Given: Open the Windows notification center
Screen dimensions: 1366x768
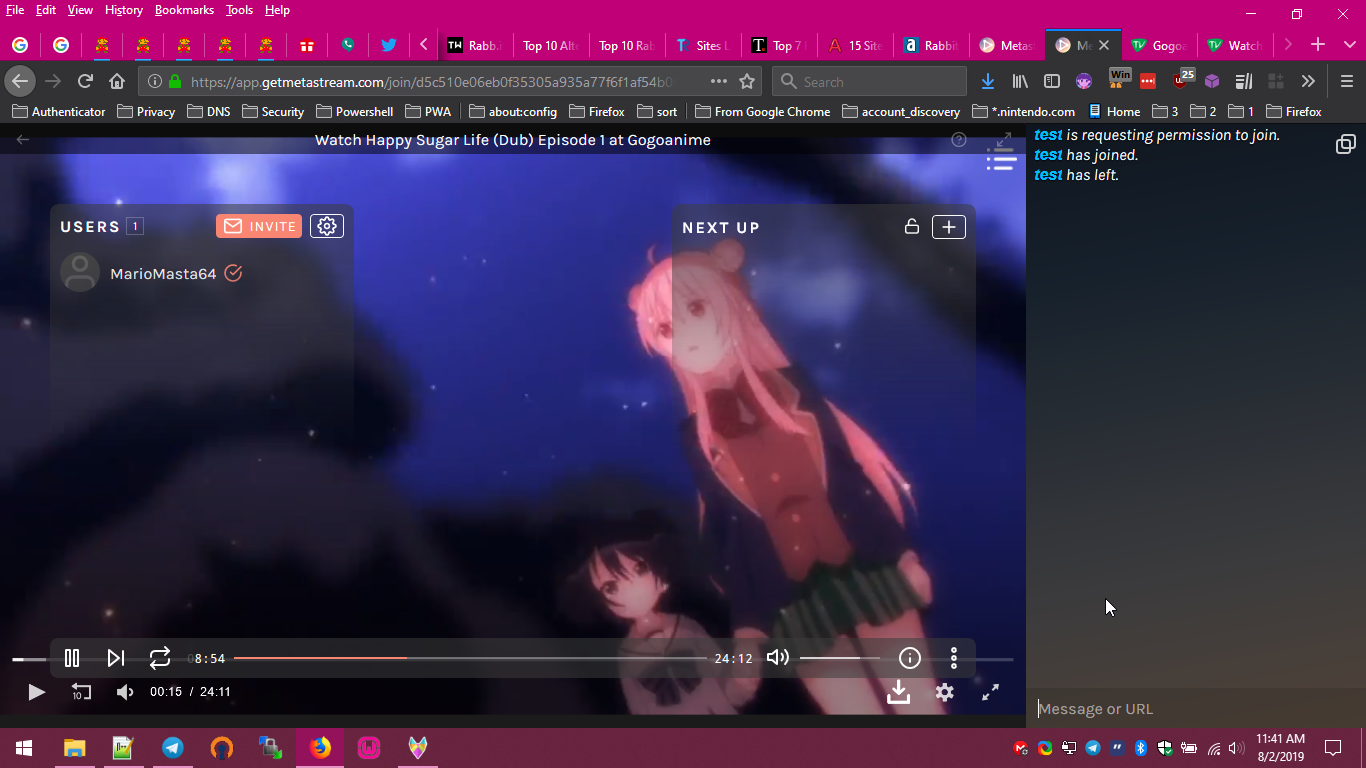Looking at the screenshot, I should [x=1333, y=748].
